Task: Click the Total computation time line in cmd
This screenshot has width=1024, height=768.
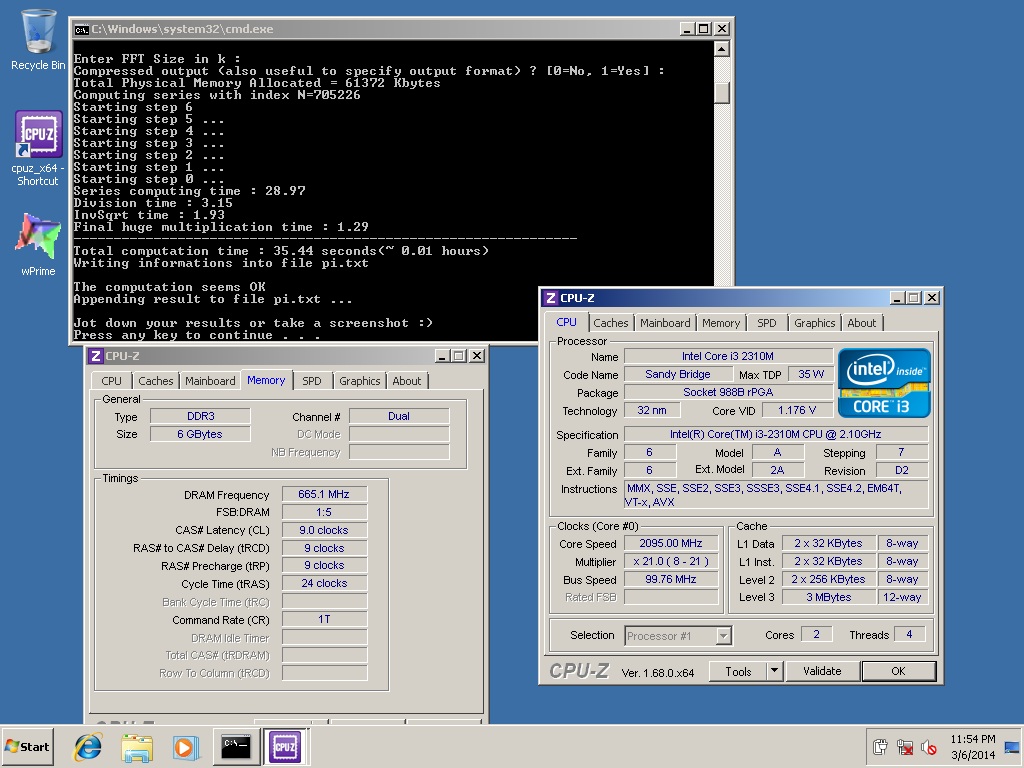Action: [x=281, y=251]
